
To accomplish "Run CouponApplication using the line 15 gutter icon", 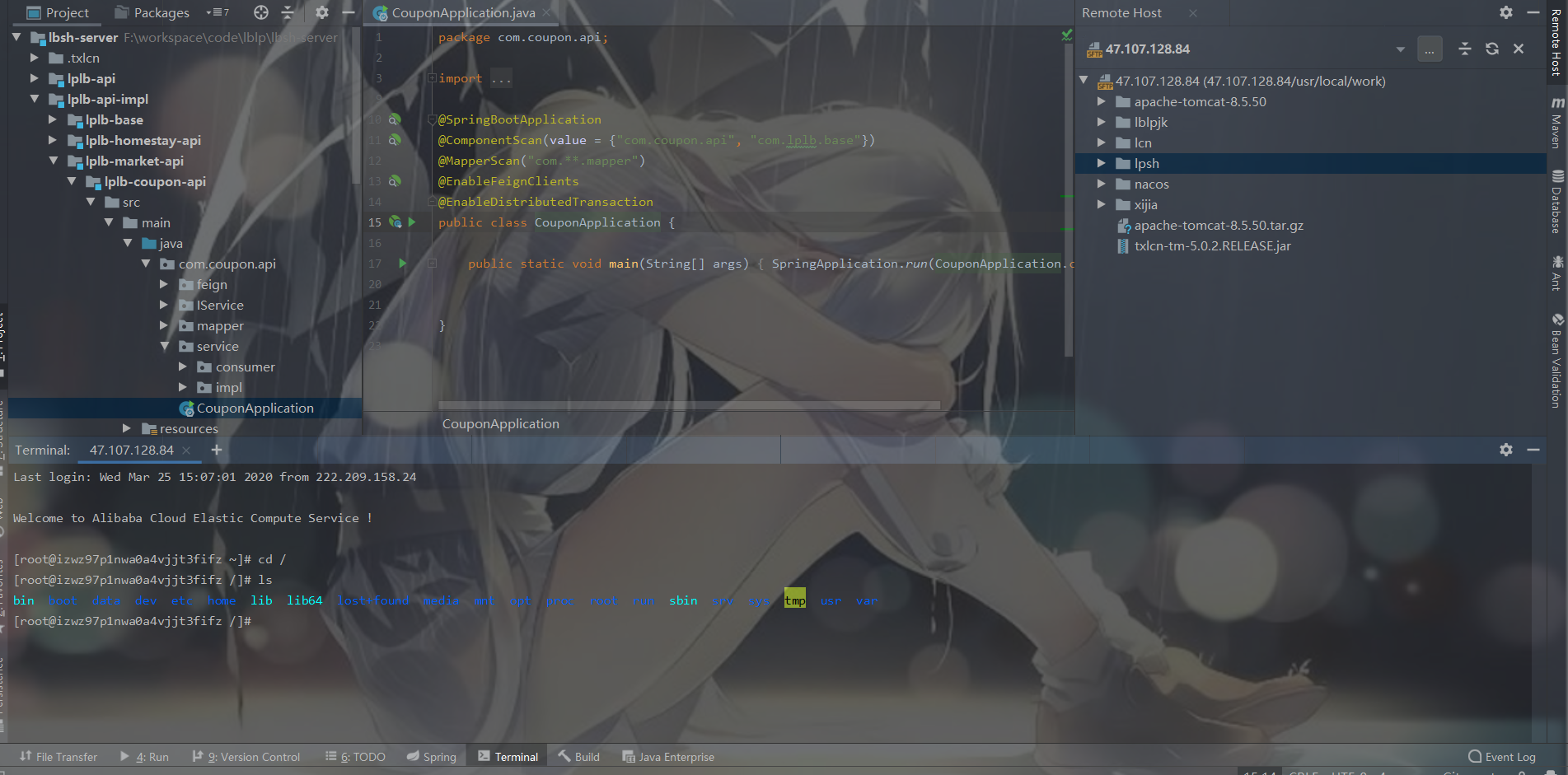I will coord(411,222).
